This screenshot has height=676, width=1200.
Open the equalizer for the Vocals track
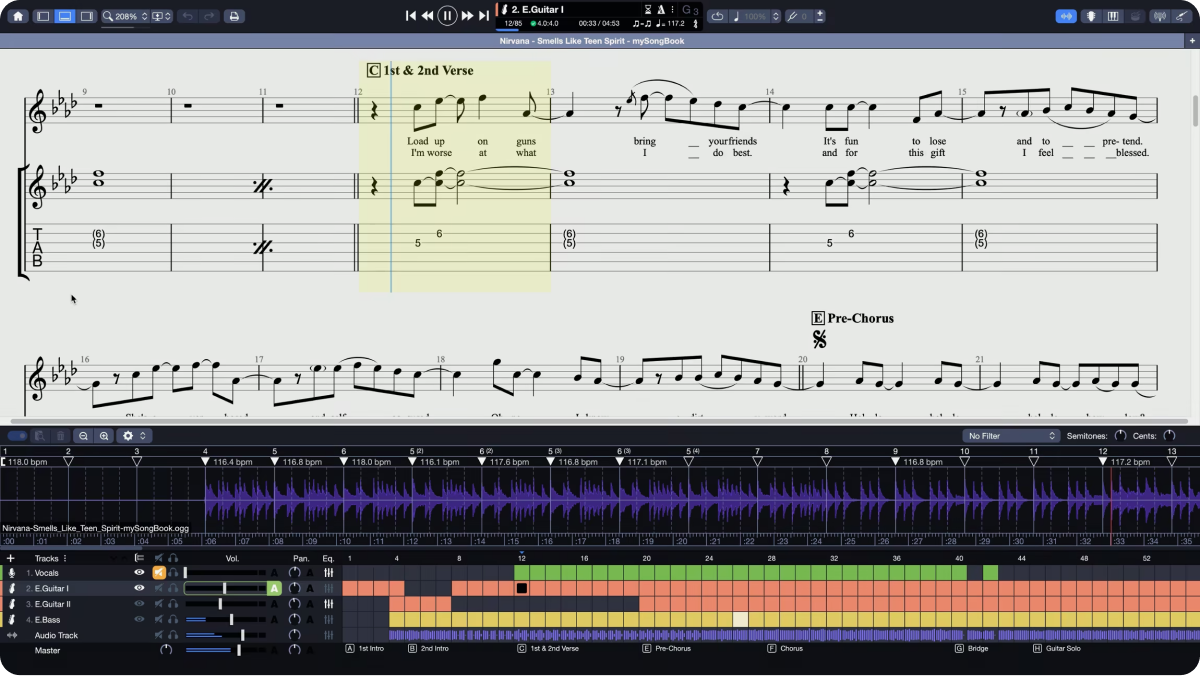coord(328,573)
